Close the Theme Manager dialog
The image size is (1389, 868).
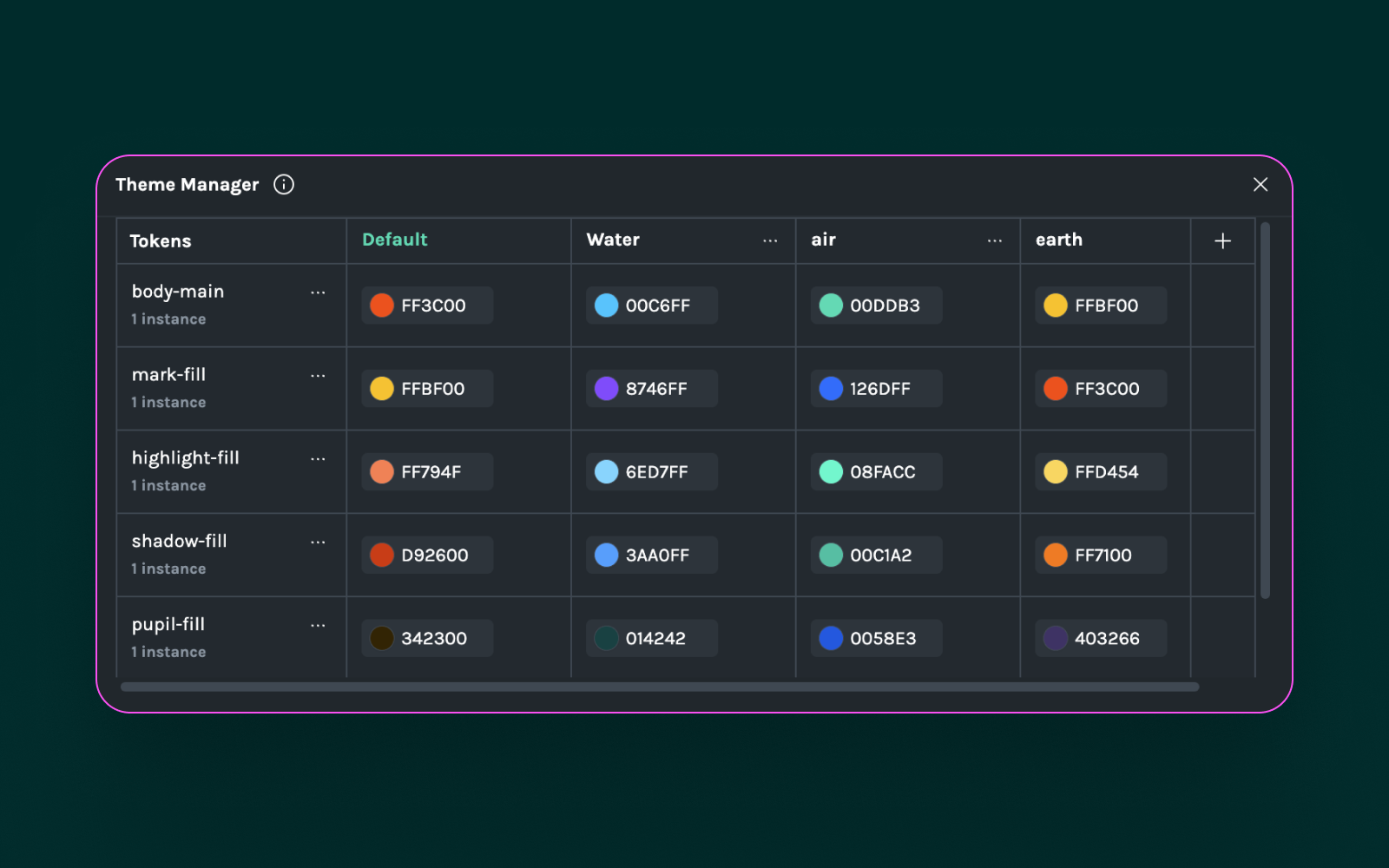1261,184
